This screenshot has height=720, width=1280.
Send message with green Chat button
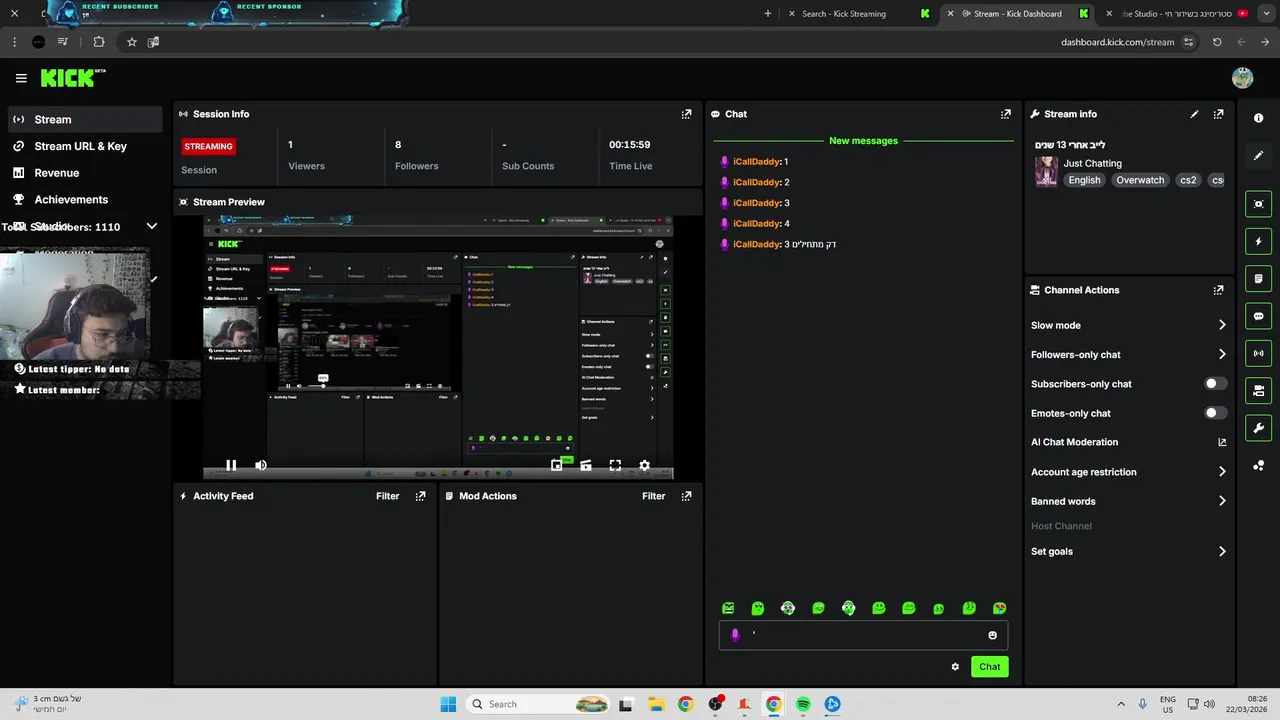(989, 667)
